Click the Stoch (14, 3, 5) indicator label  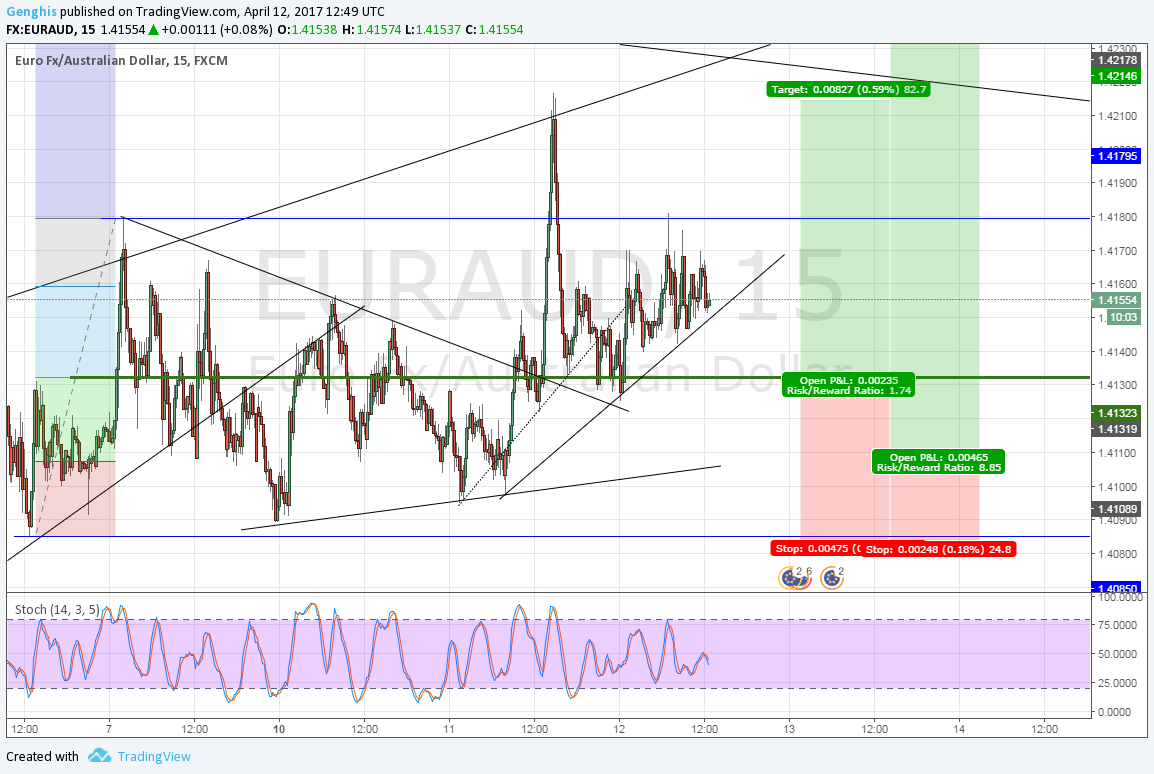57,609
